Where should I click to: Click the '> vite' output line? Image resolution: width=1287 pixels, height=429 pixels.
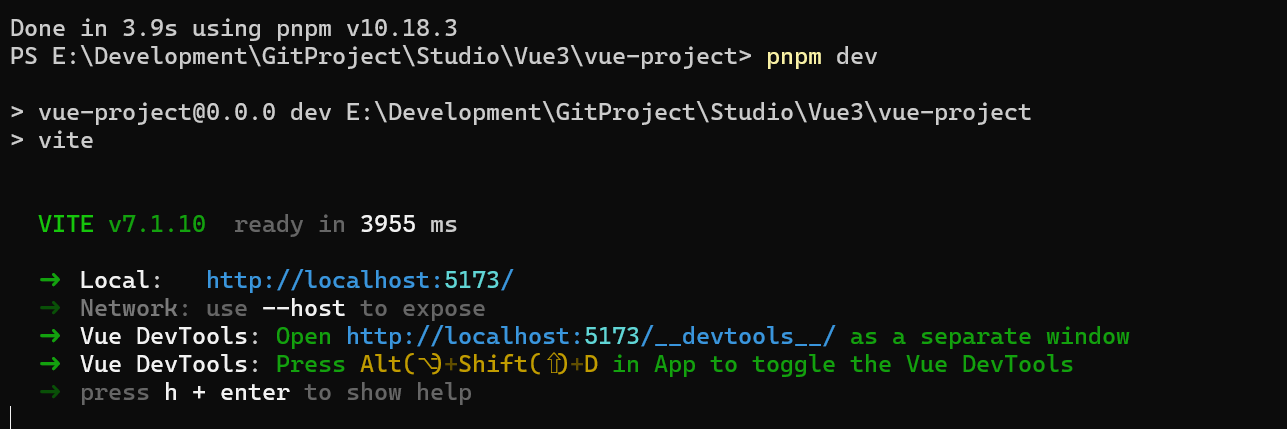coord(52,140)
